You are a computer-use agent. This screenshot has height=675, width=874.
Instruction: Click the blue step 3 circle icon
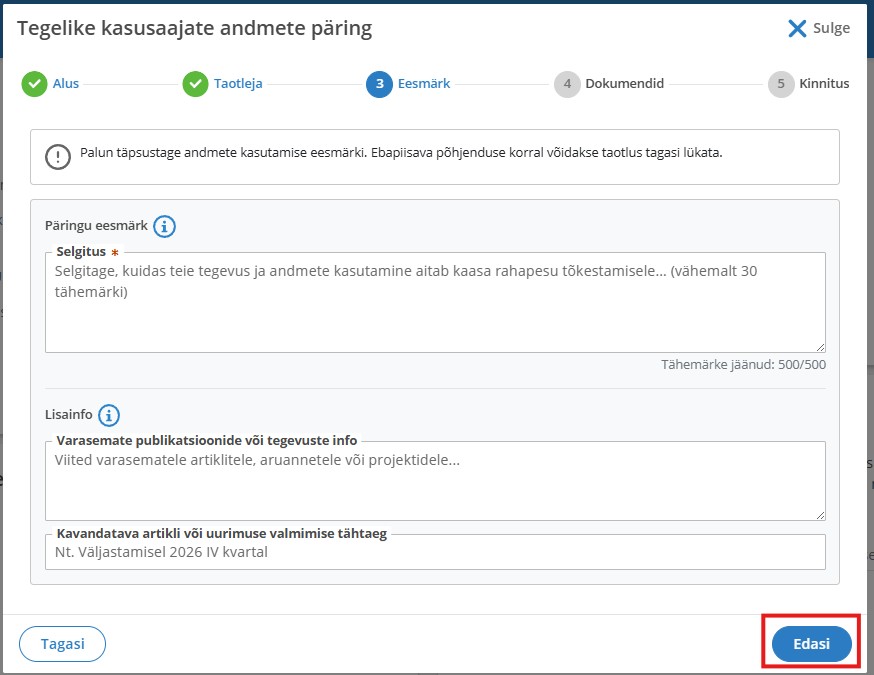(x=380, y=84)
